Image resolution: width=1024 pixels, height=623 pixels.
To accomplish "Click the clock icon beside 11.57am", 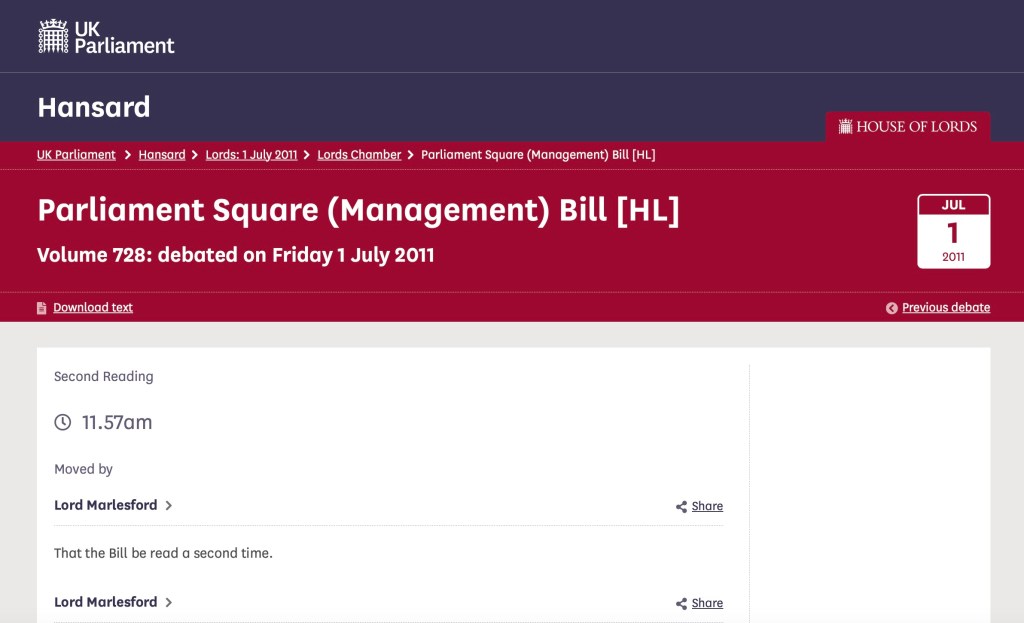I will (x=63, y=422).
